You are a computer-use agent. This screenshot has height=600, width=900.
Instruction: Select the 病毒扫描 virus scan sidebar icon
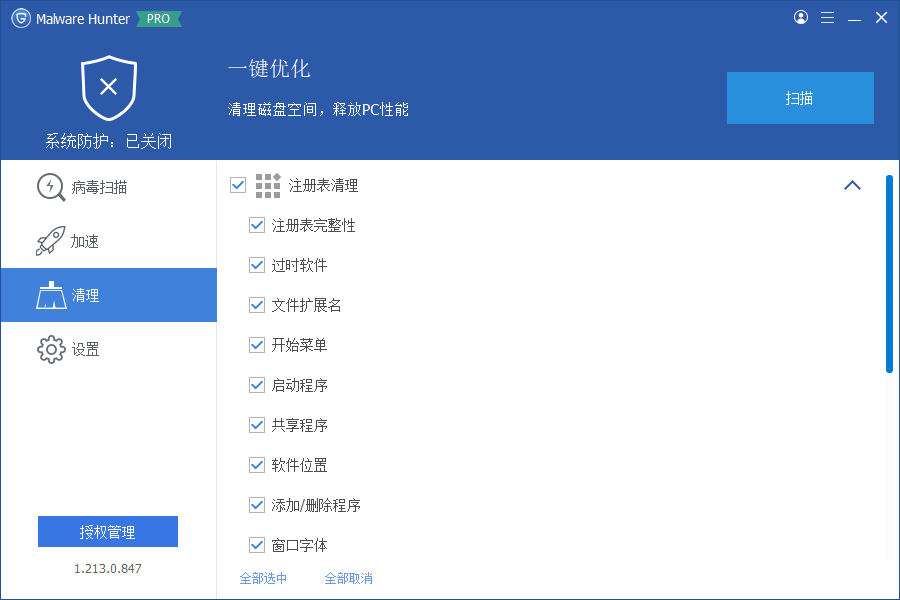tap(51, 187)
